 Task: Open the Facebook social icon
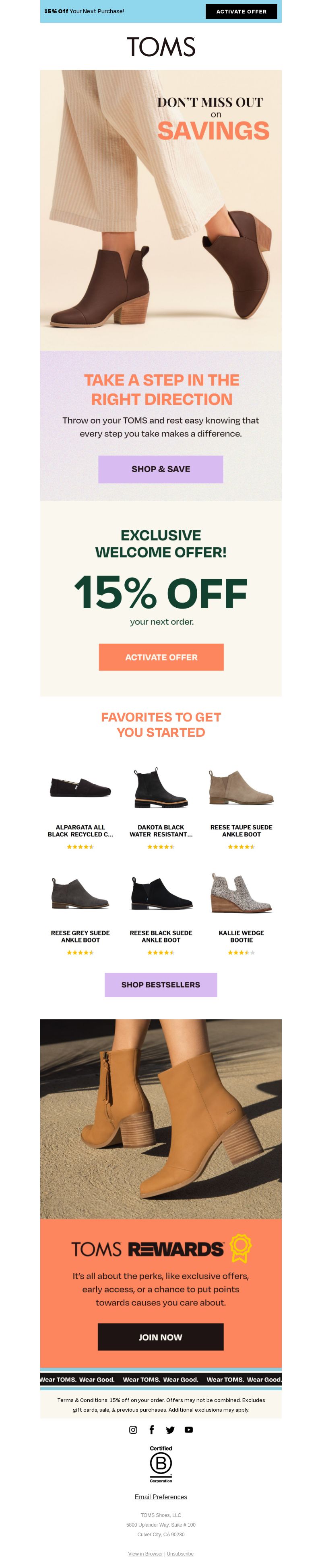click(x=151, y=1430)
